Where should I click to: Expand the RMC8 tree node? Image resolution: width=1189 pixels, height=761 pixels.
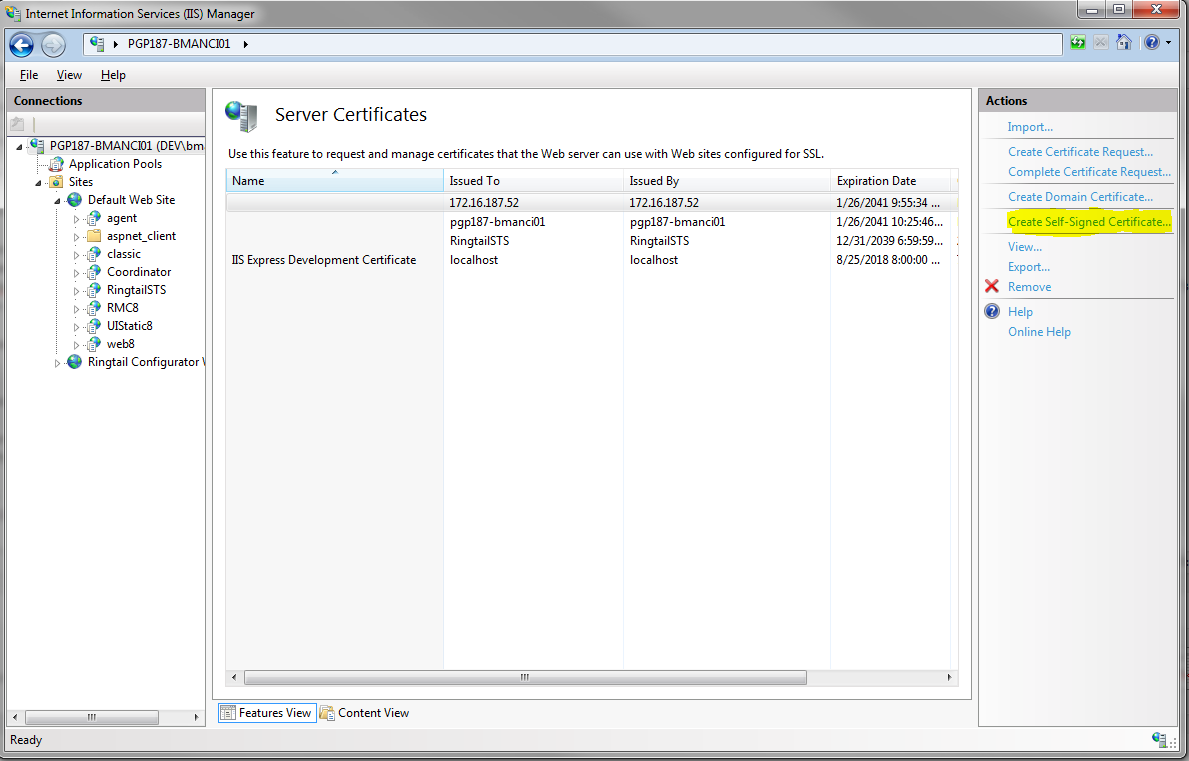[76, 308]
